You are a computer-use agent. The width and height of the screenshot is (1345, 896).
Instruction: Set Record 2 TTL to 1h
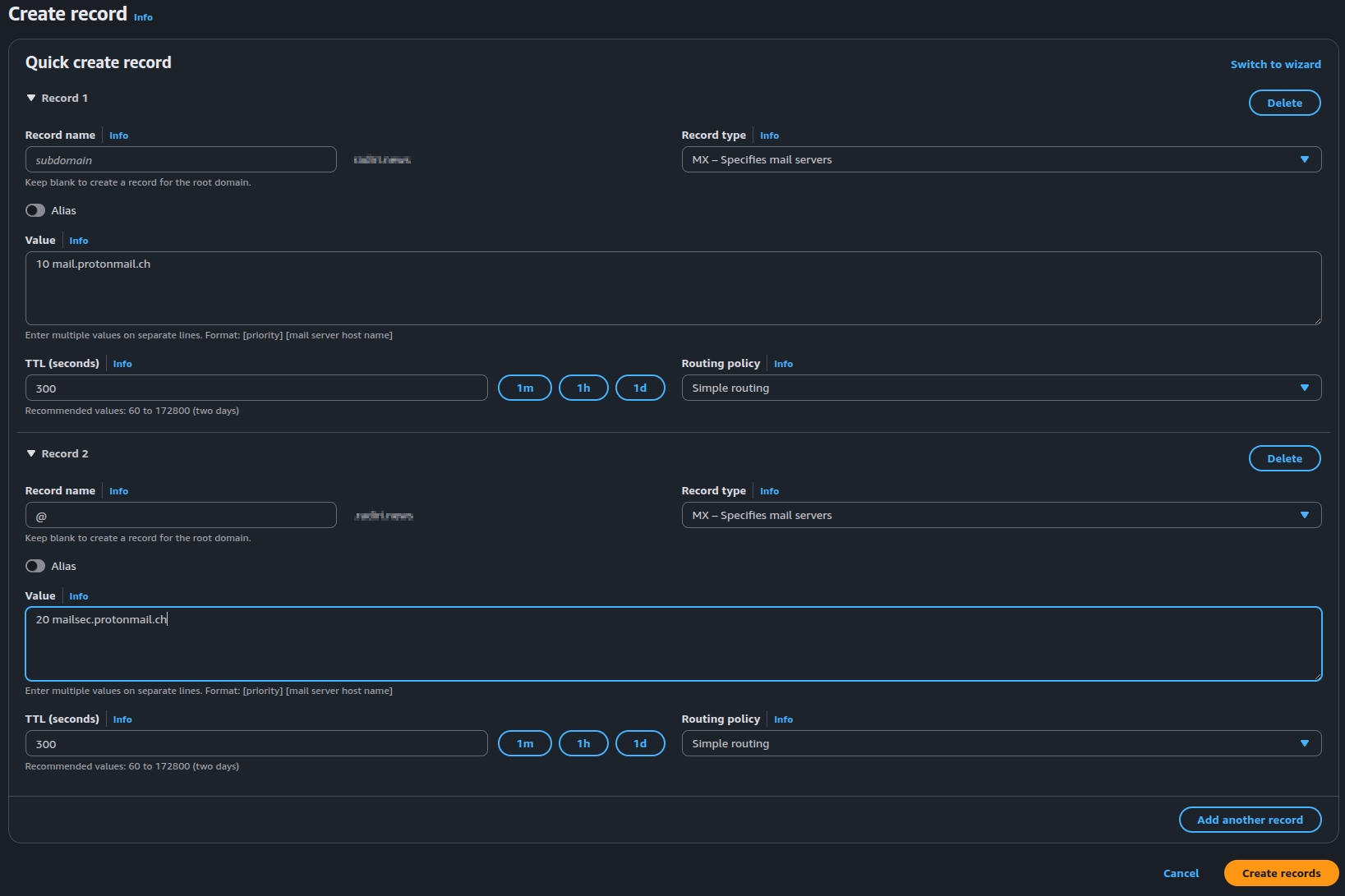pyautogui.click(x=583, y=743)
